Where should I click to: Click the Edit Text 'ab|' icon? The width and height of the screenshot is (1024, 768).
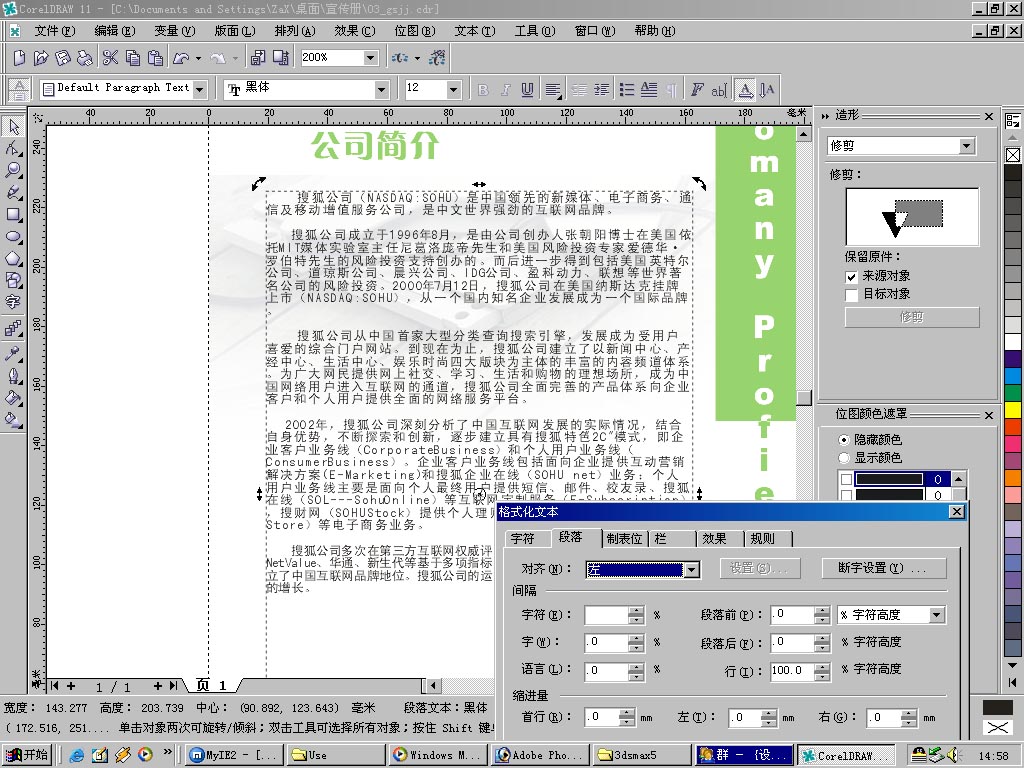[x=718, y=89]
